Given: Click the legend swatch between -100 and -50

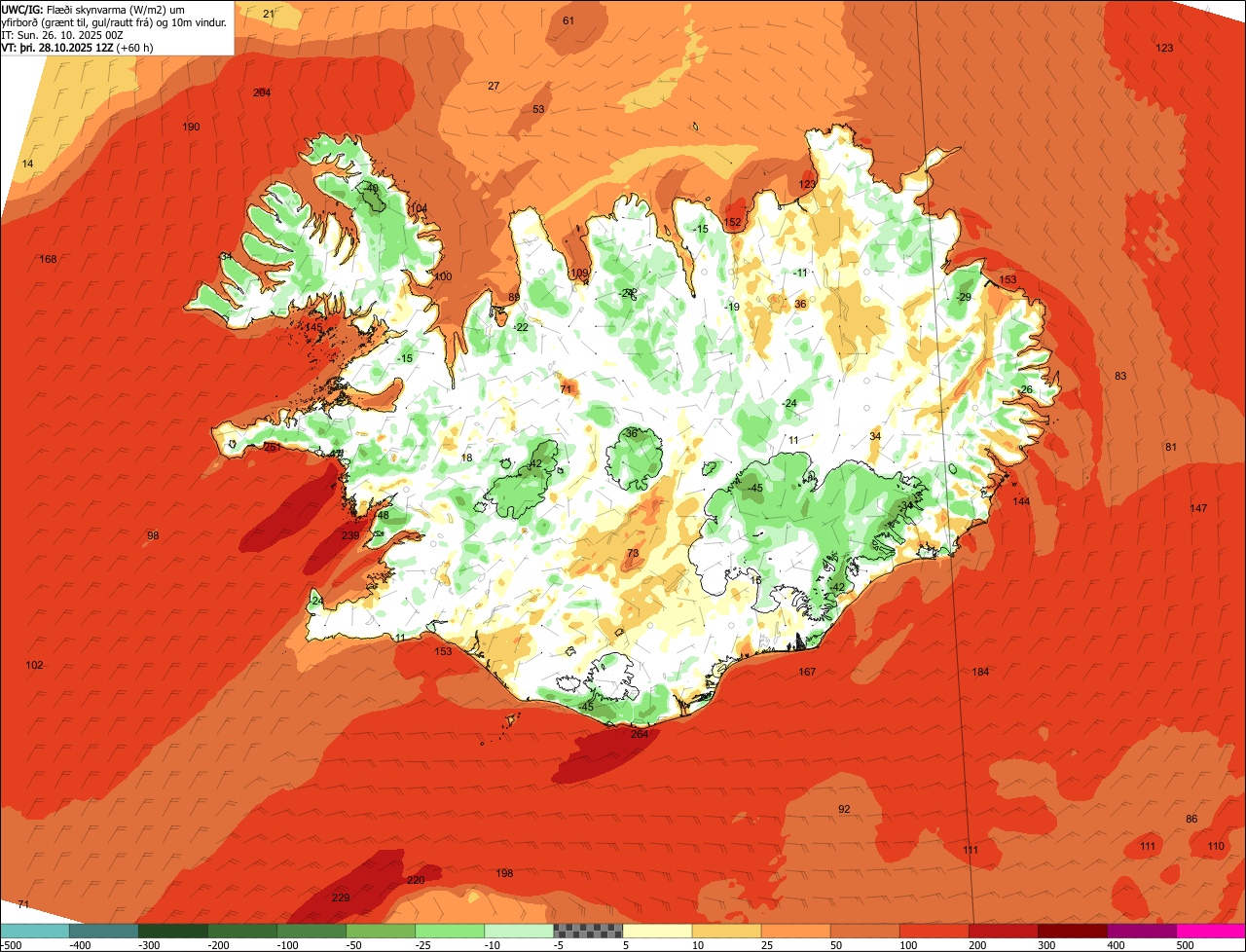Looking at the screenshot, I should 311,932.
